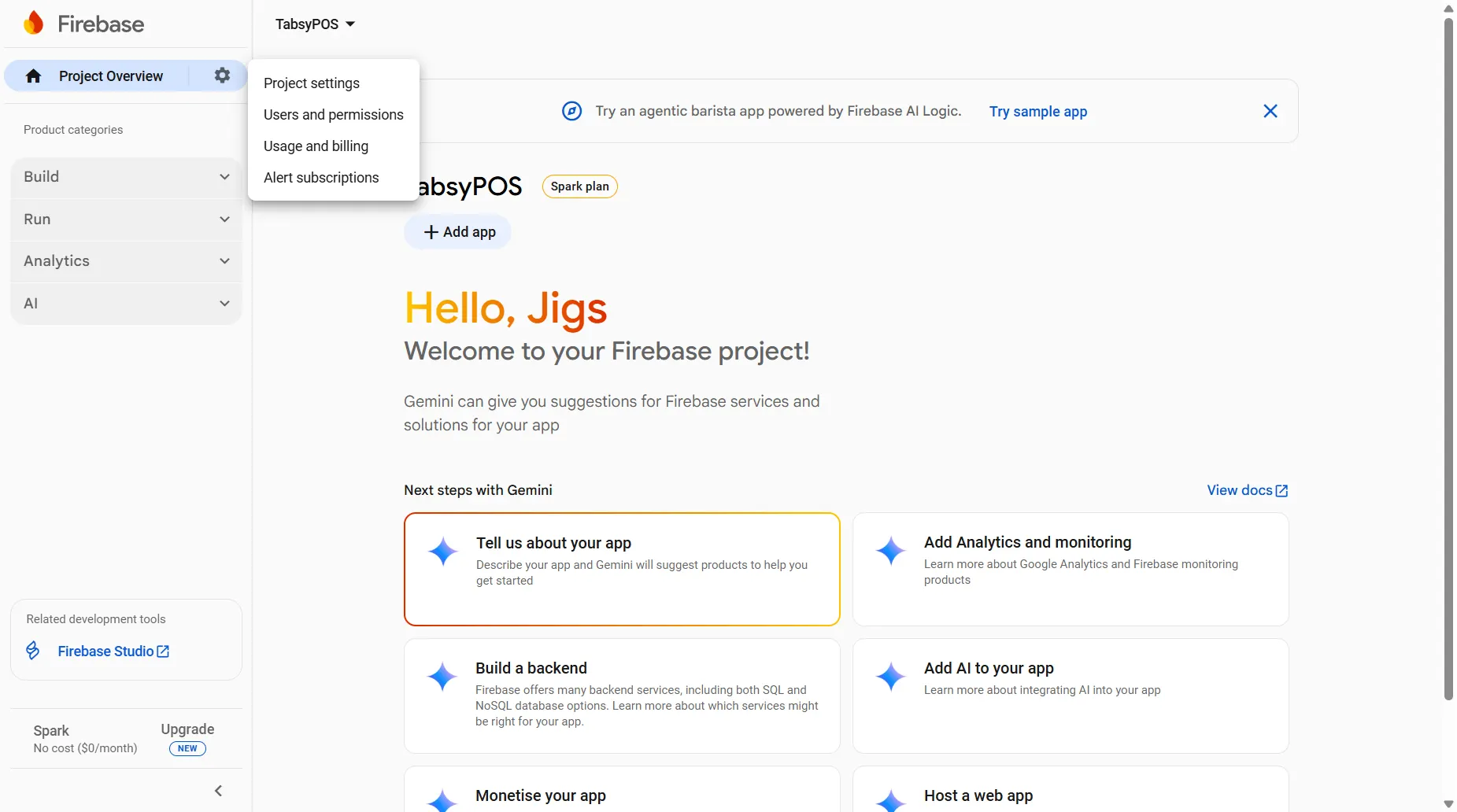The height and width of the screenshot is (812, 1457).
Task: Click the Hello, Jigs heading
Action: (505, 308)
